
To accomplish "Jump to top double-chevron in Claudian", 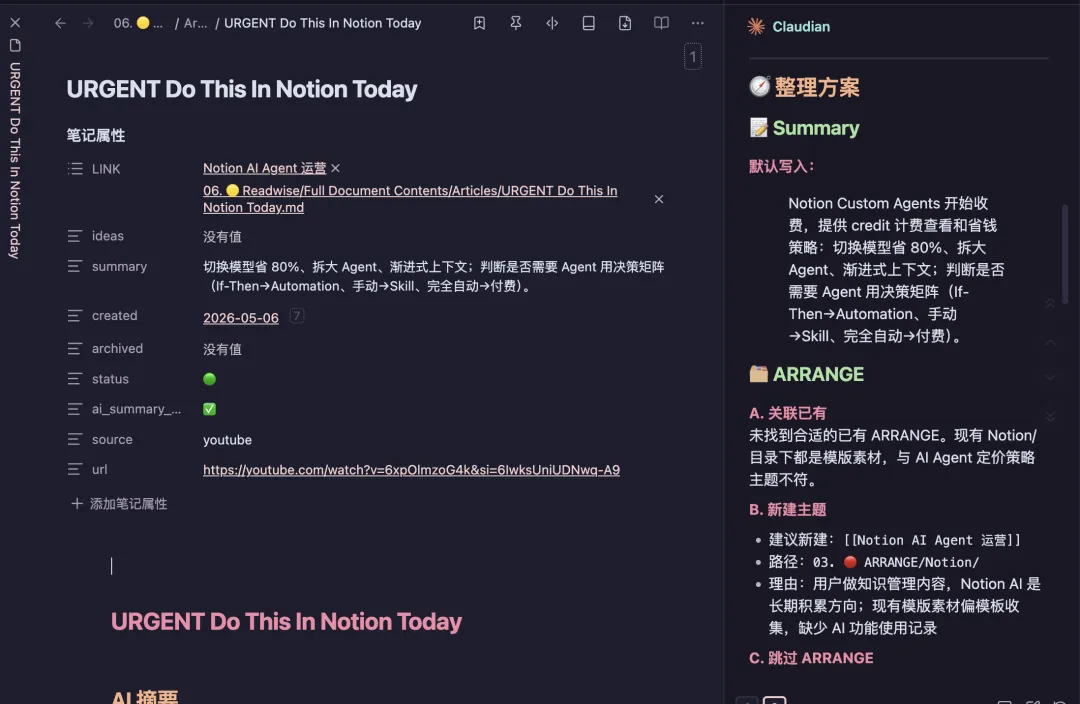I will [x=1050, y=303].
